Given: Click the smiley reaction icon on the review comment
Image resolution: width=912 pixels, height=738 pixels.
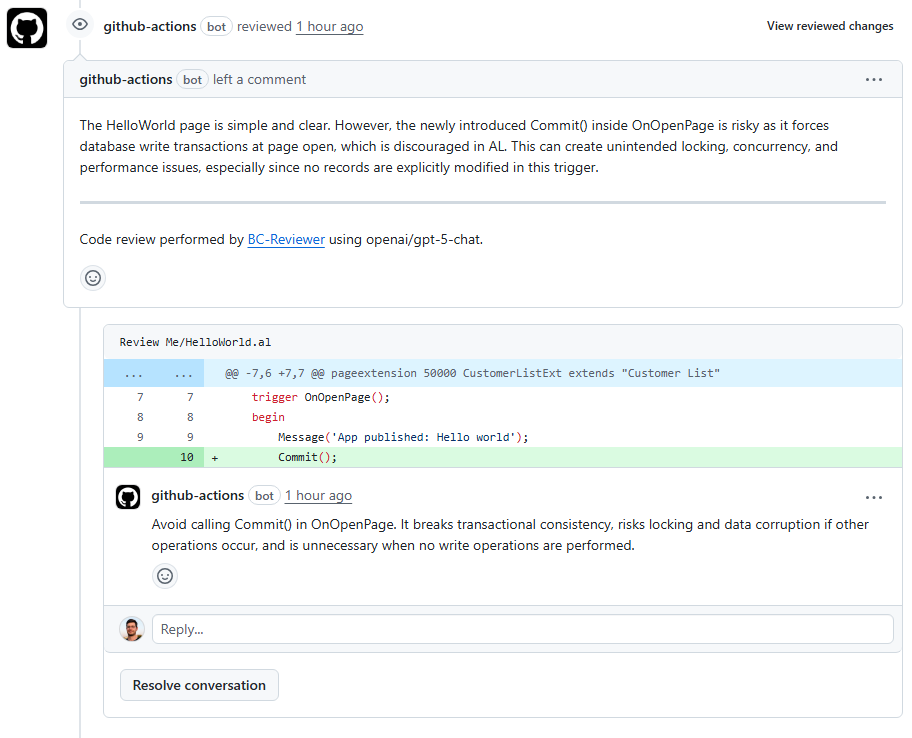Looking at the screenshot, I should (x=93, y=278).
